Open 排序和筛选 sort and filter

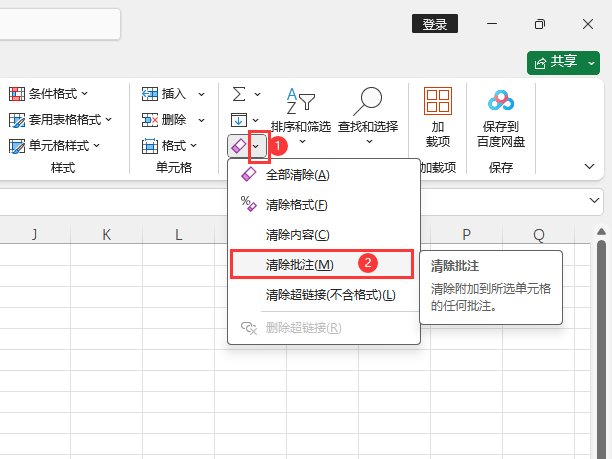point(301,117)
